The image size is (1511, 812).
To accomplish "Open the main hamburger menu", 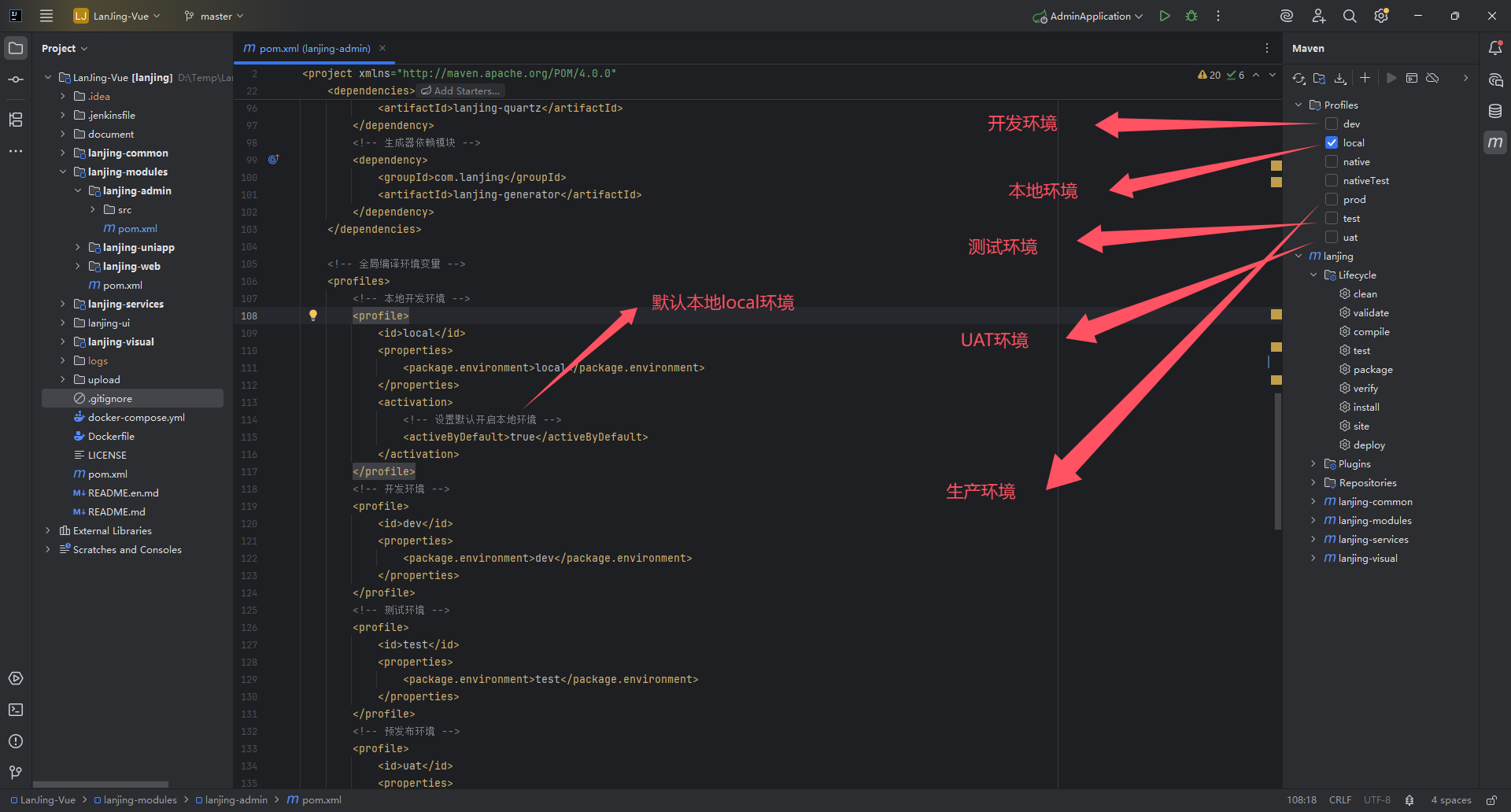I will click(x=46, y=16).
